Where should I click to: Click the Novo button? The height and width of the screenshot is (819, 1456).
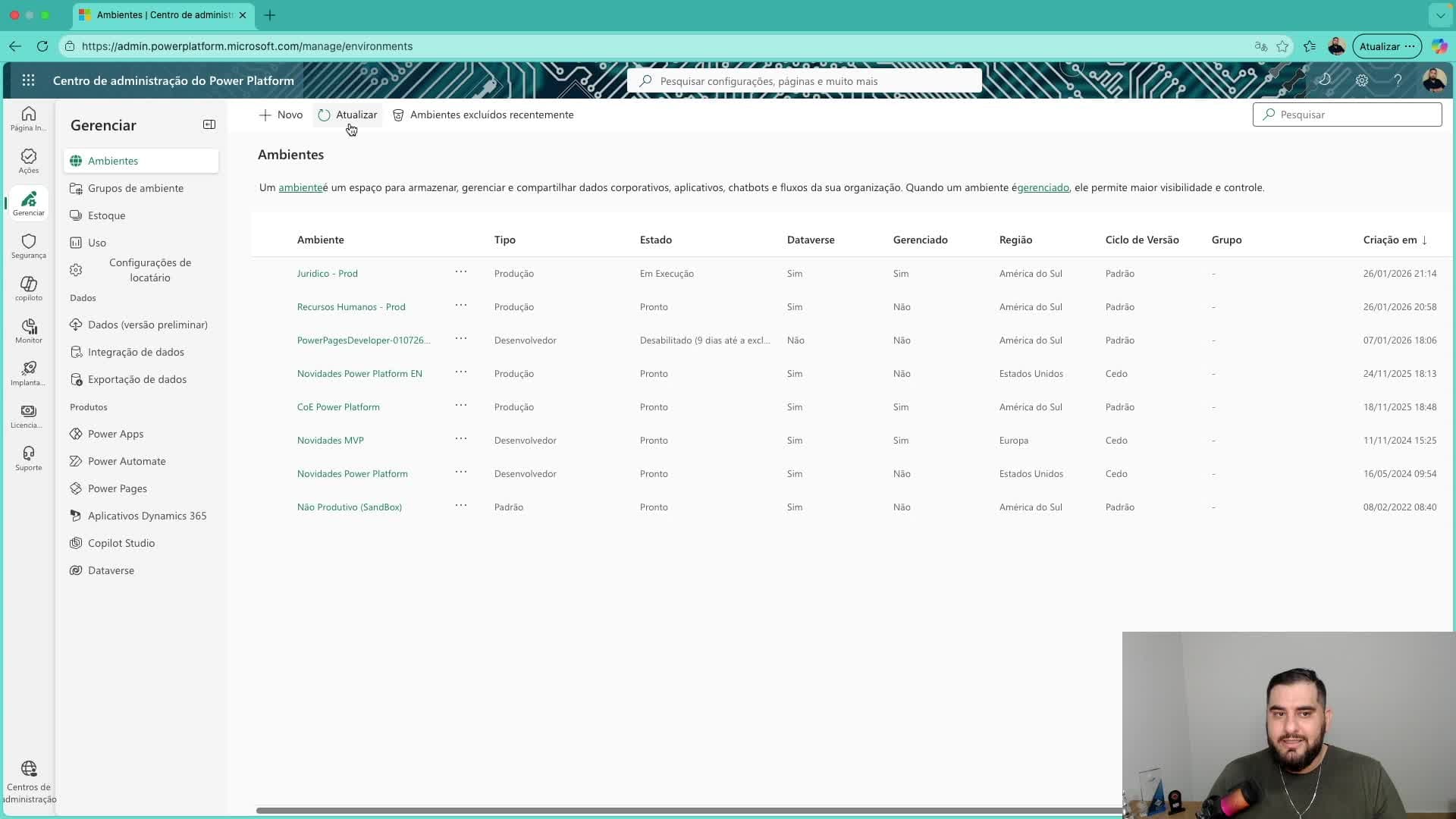281,115
